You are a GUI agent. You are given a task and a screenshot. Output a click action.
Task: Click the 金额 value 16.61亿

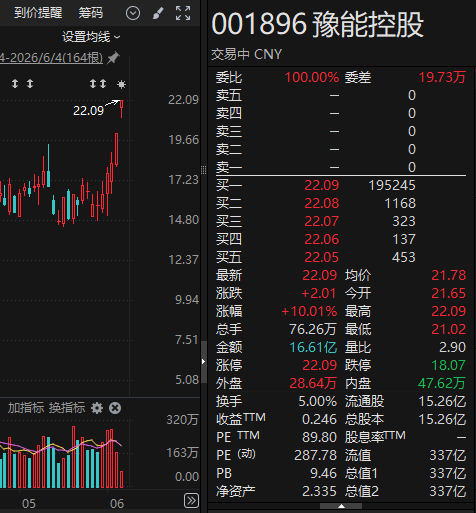tap(313, 347)
